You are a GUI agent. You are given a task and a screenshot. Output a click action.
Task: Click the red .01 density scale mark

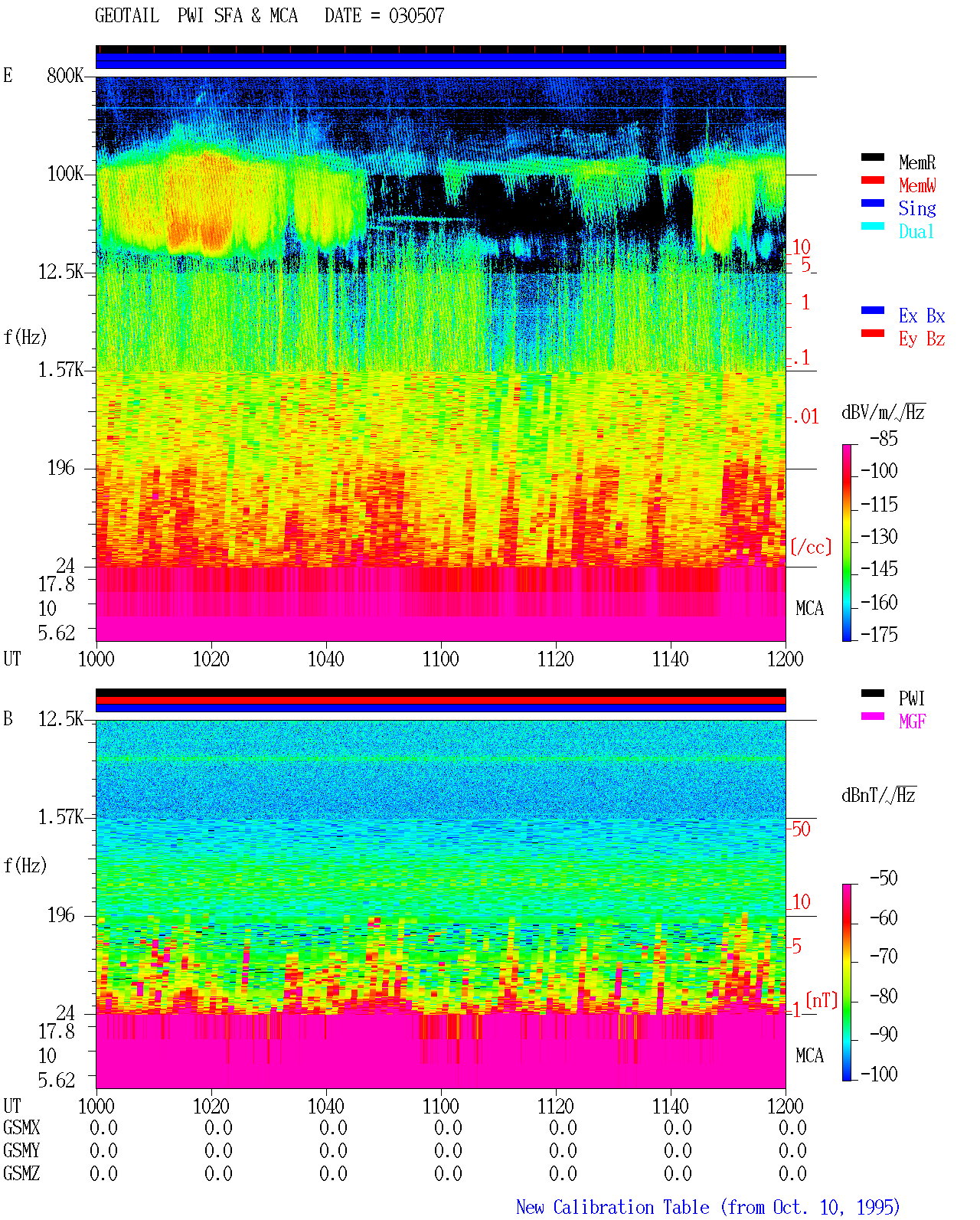805,417
